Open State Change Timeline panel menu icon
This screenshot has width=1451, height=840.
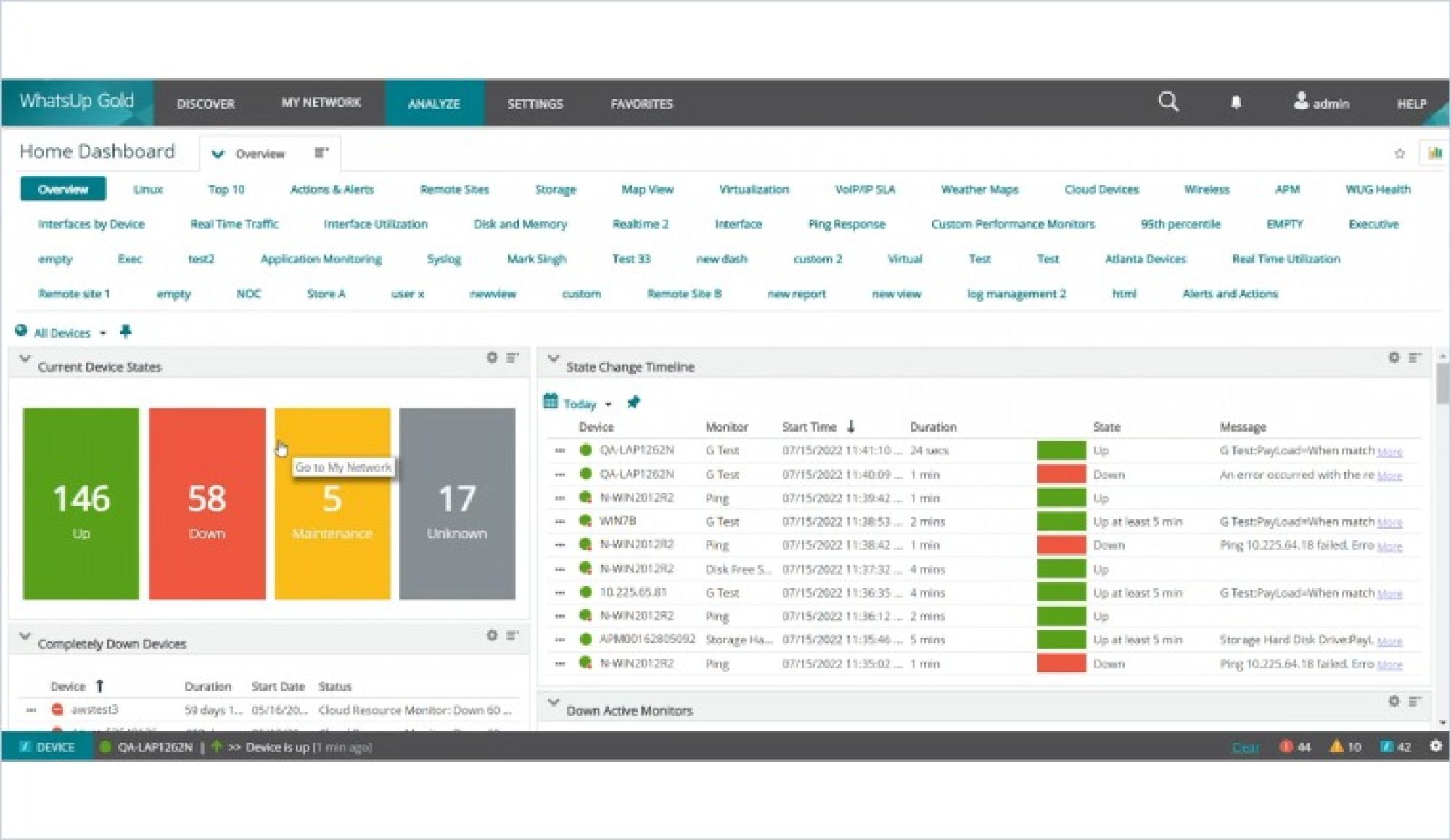[1415, 358]
